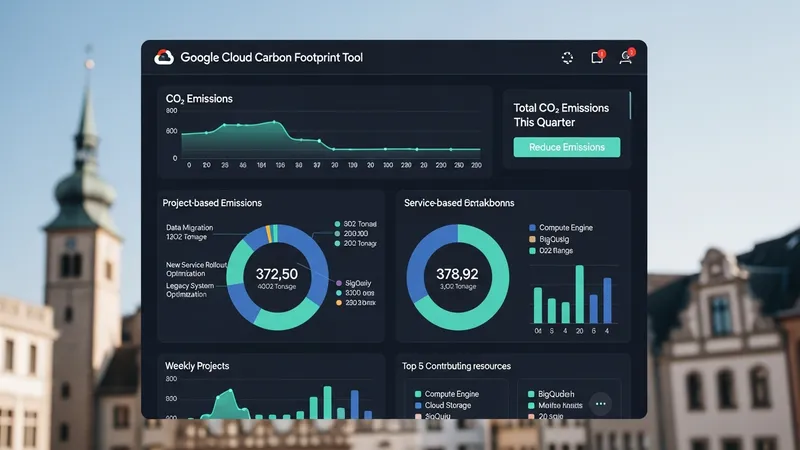
Task: Select the blue Compute Engine swatch in Service-based legend
Action: [x=532, y=228]
